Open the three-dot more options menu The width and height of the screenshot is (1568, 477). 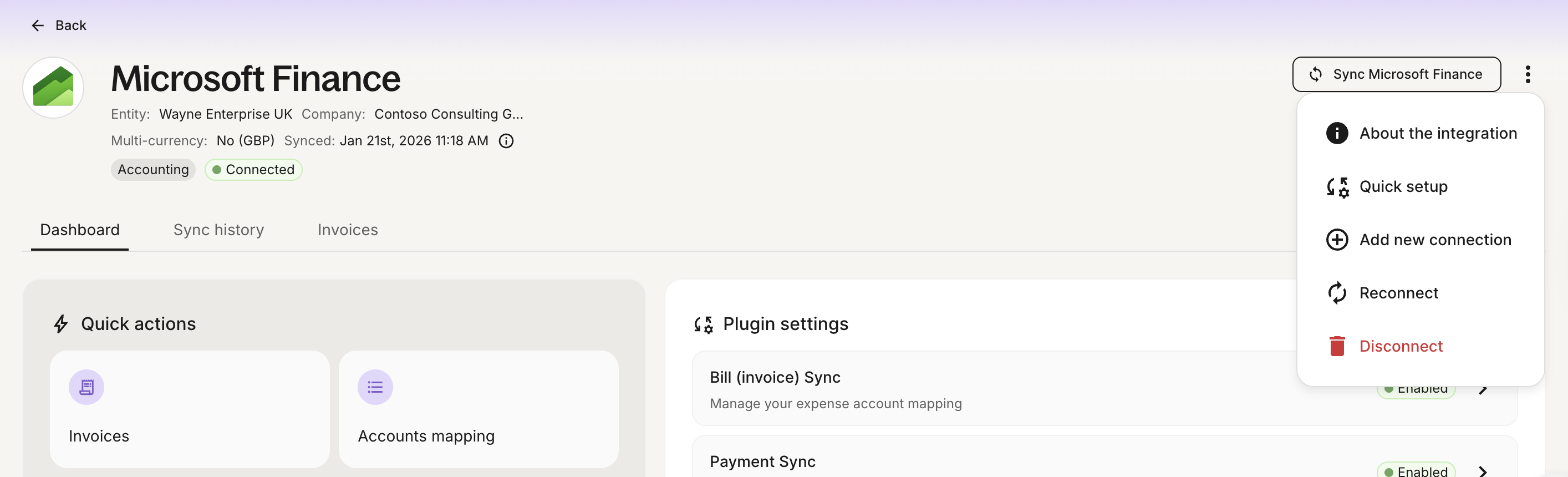click(1527, 74)
